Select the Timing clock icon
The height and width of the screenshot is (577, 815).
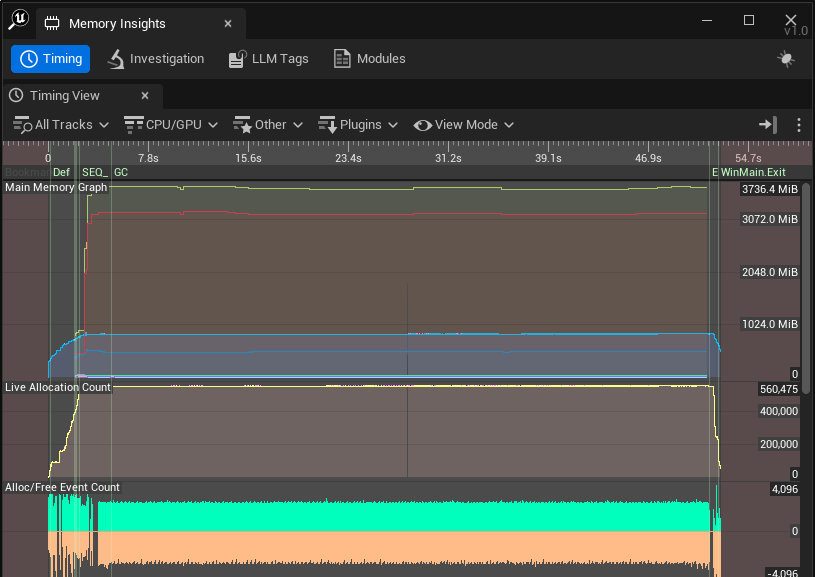pyautogui.click(x=27, y=59)
